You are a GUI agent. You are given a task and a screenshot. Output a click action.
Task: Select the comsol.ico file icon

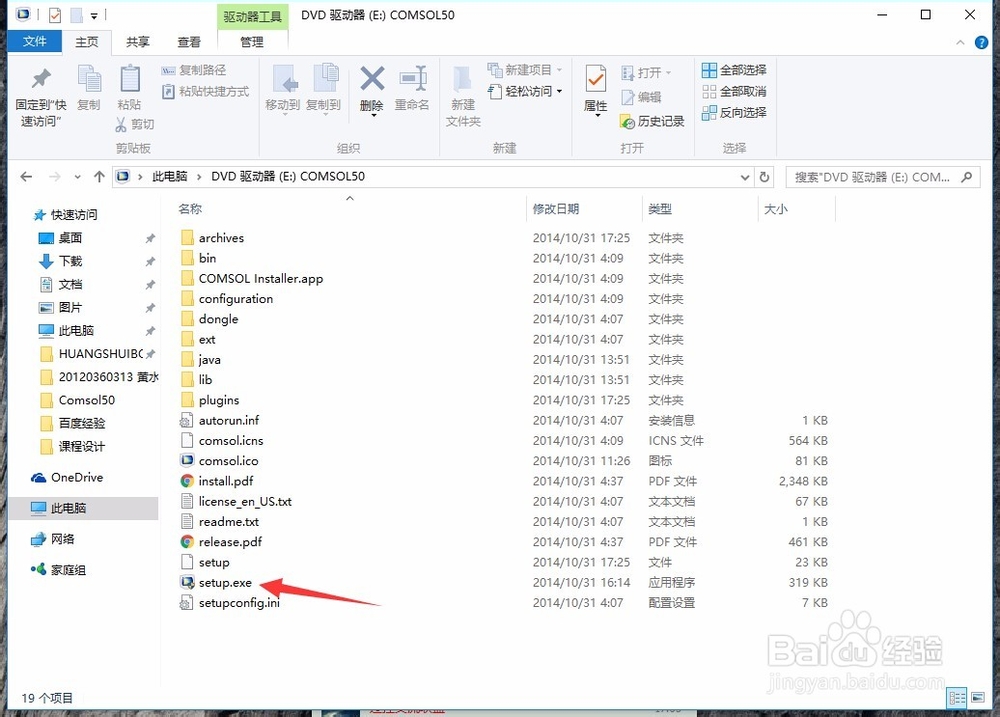pos(187,461)
